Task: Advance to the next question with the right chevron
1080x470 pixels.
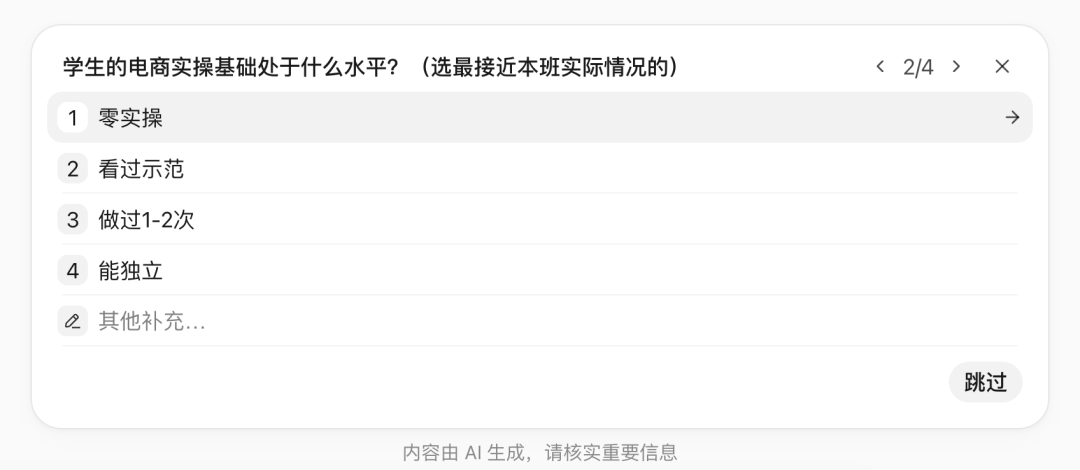Action: coord(956,67)
